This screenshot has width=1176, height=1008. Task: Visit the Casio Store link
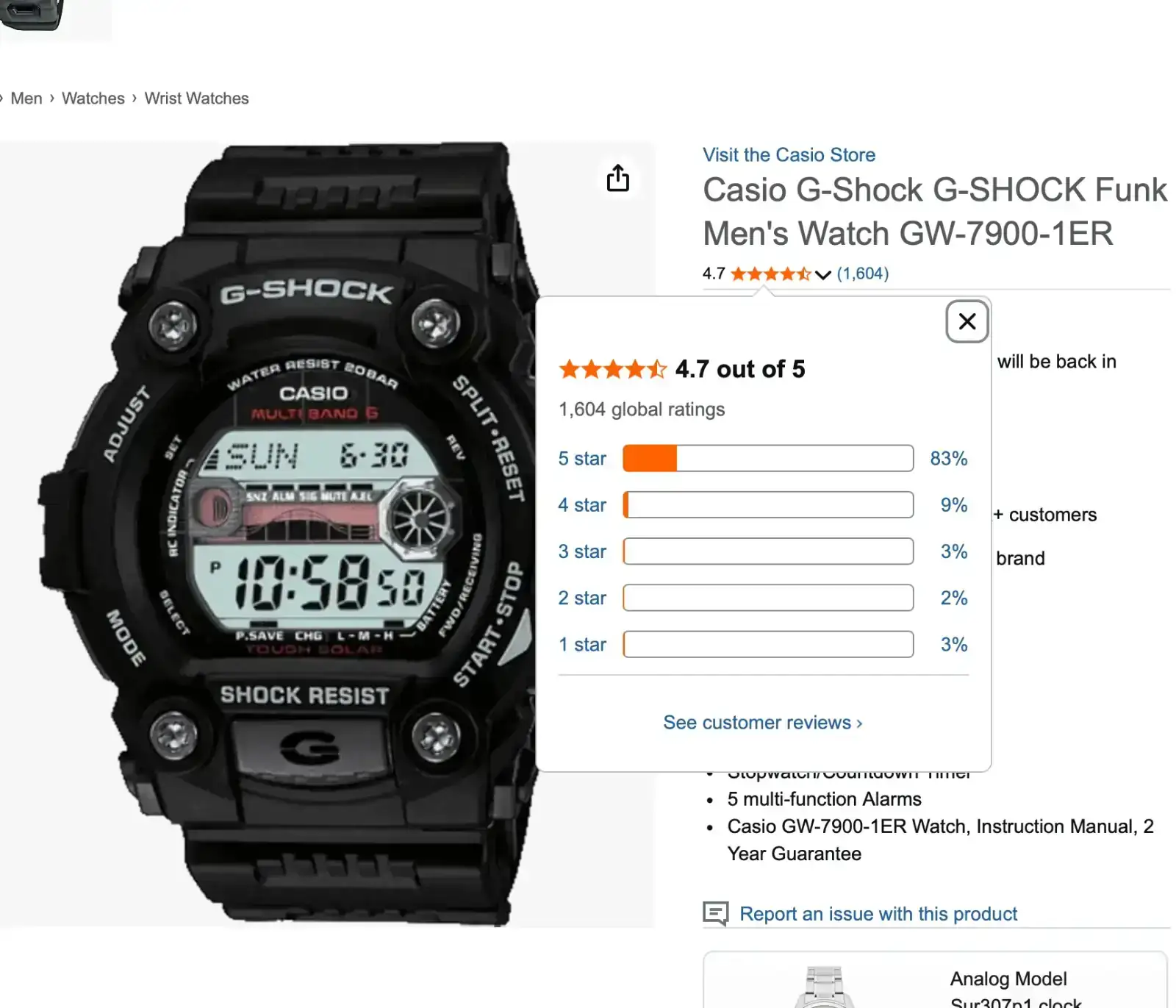[x=789, y=154]
